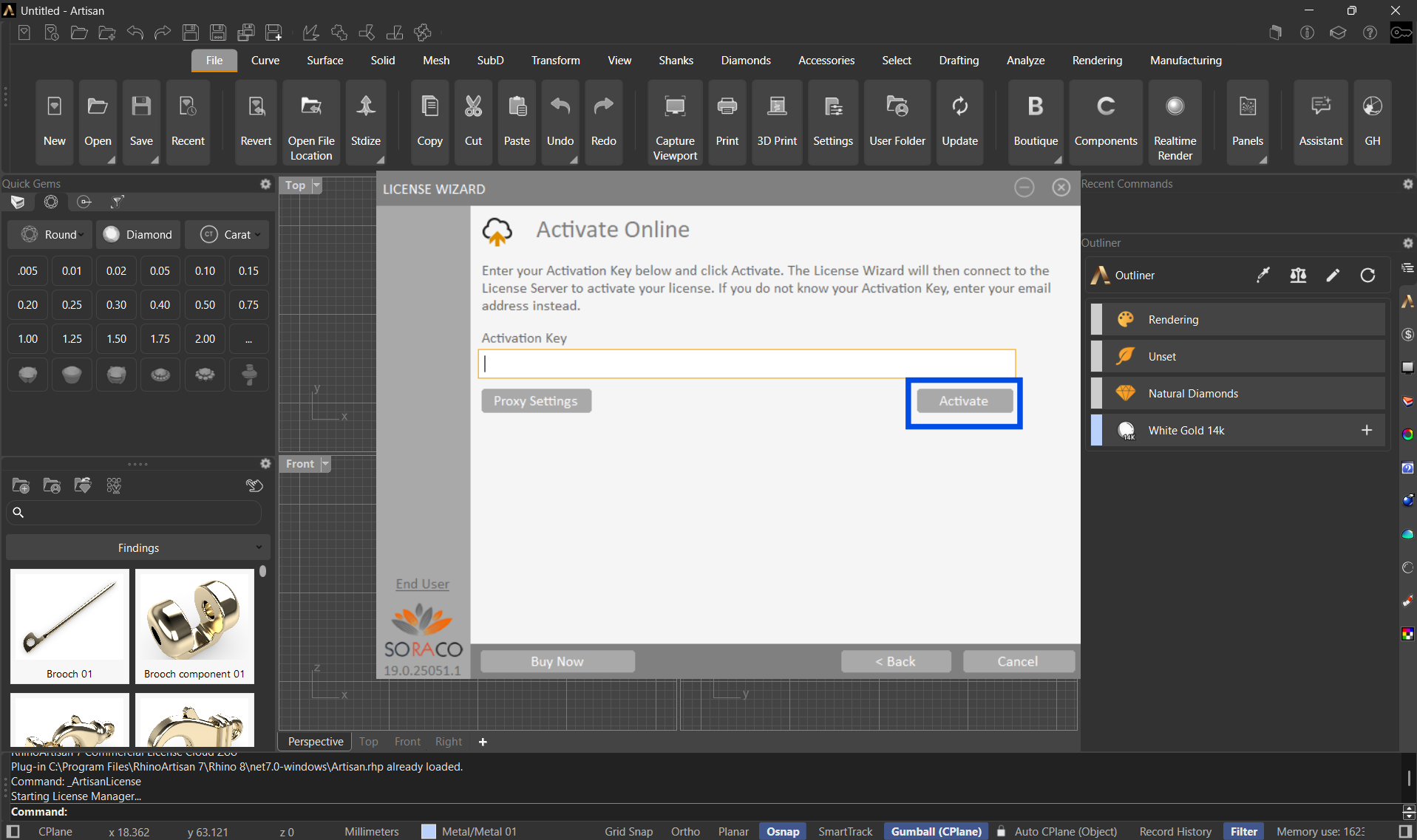Open the Settings ribbon icon
The height and width of the screenshot is (840, 1417).
point(833,121)
